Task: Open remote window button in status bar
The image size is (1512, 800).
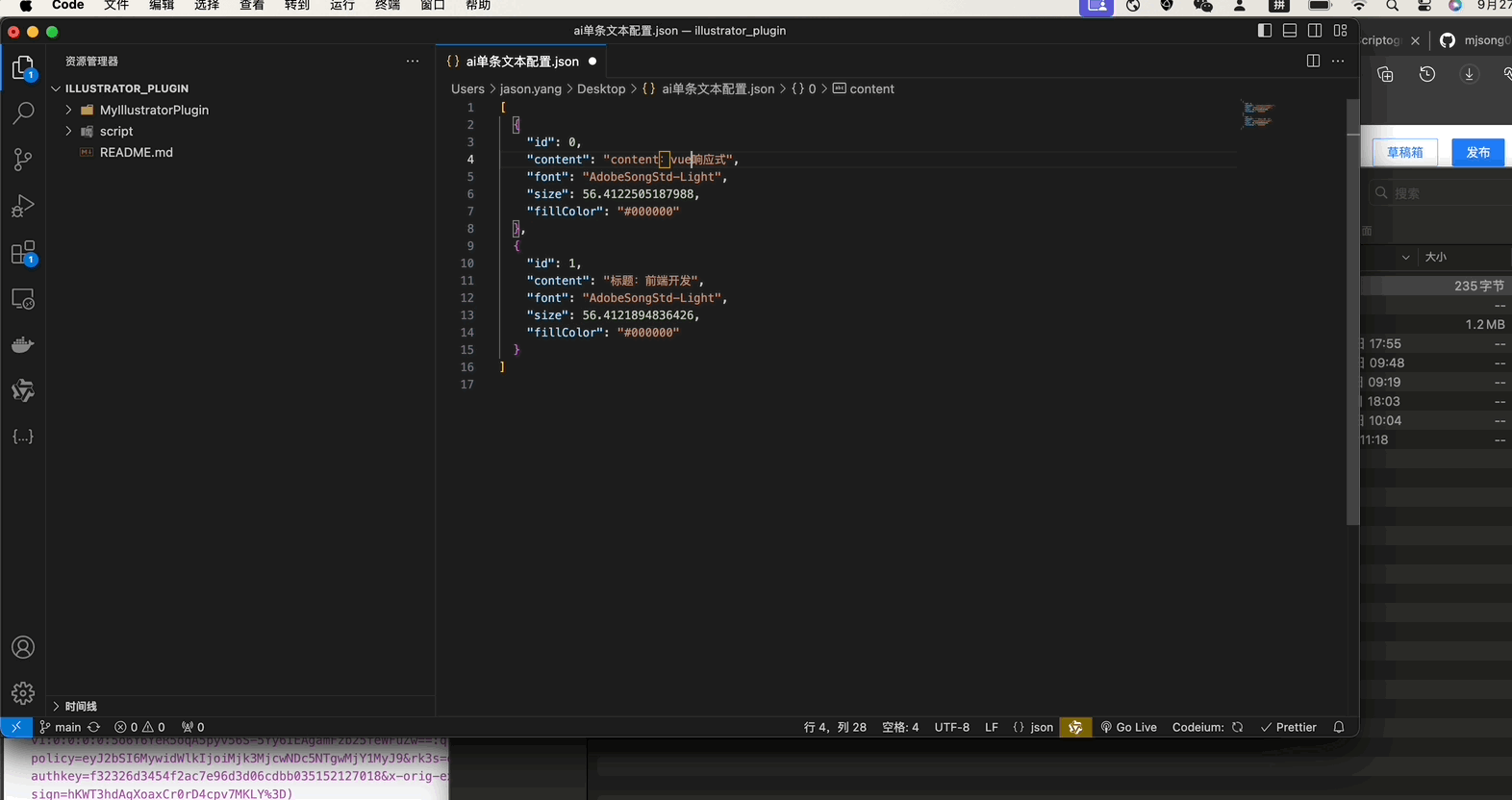Action: coord(16,727)
